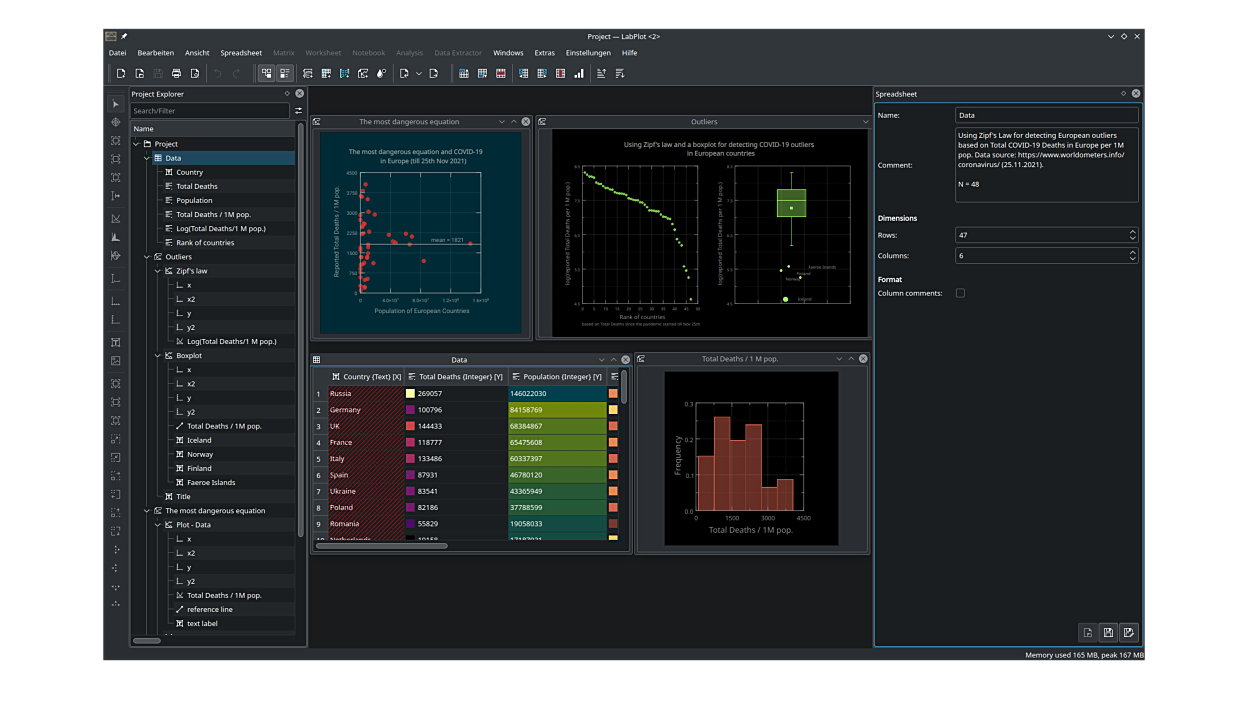1248x702 pixels.
Task: Click the crosshair tool in left sidebar
Action: (x=116, y=123)
